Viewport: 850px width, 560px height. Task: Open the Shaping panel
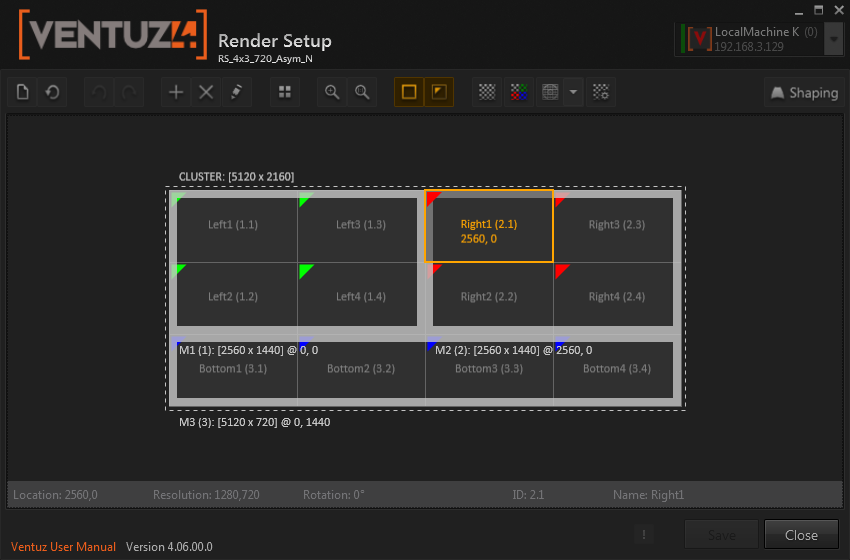(x=803, y=92)
